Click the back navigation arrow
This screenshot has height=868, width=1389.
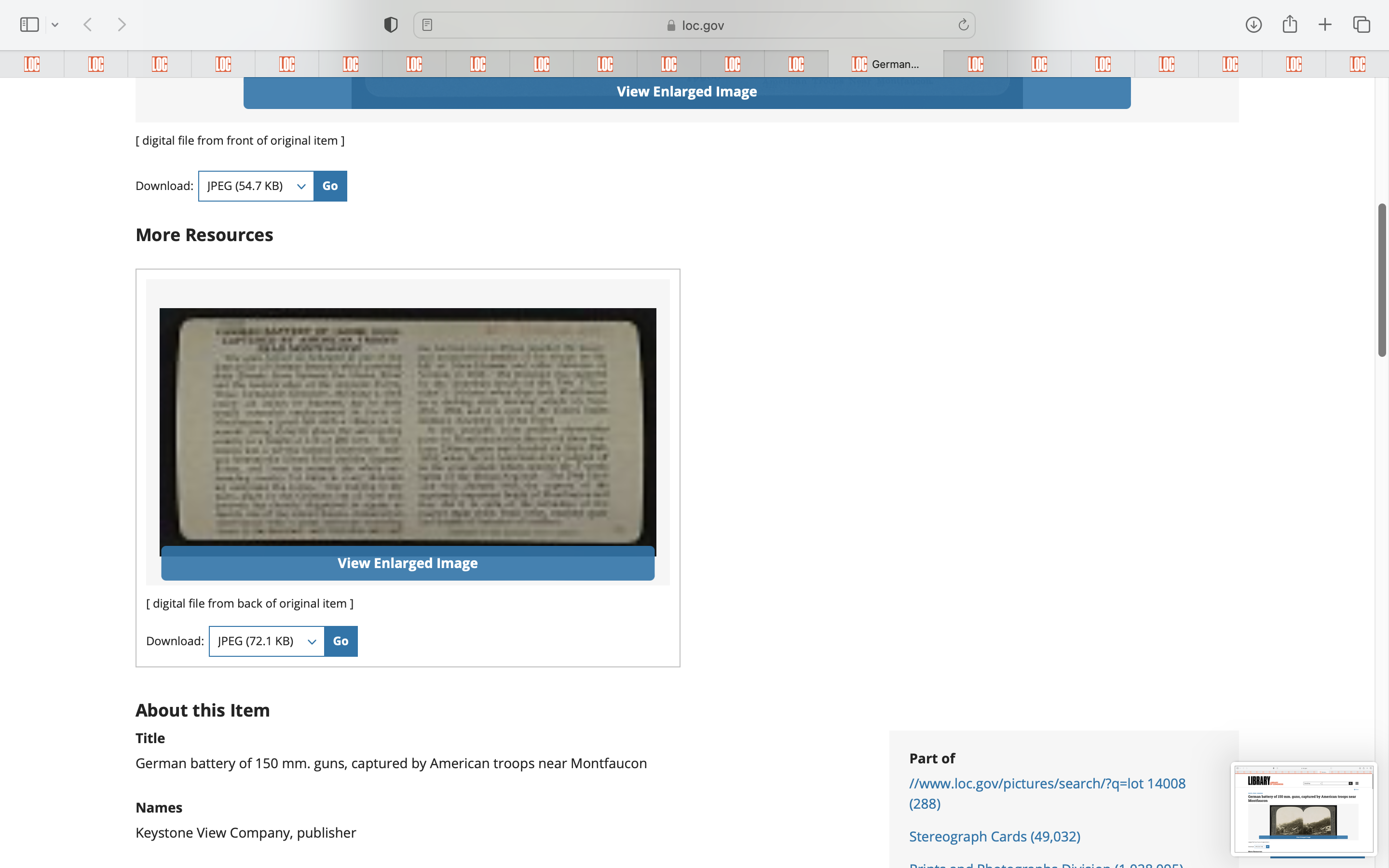[x=88, y=25]
